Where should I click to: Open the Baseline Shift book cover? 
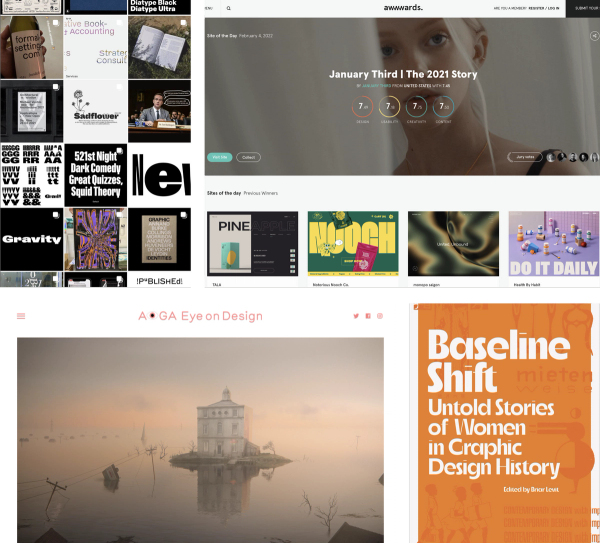point(505,423)
